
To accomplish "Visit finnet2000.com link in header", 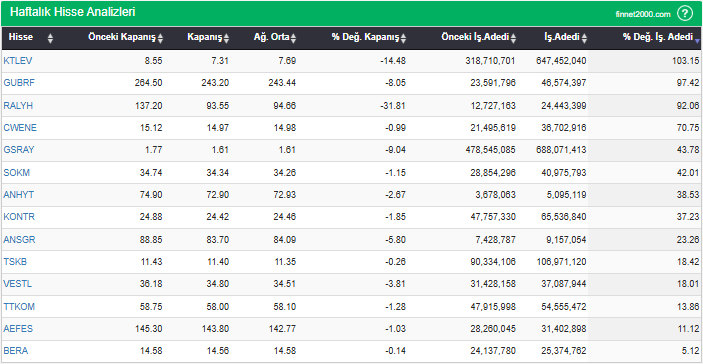I will click(x=643, y=14).
